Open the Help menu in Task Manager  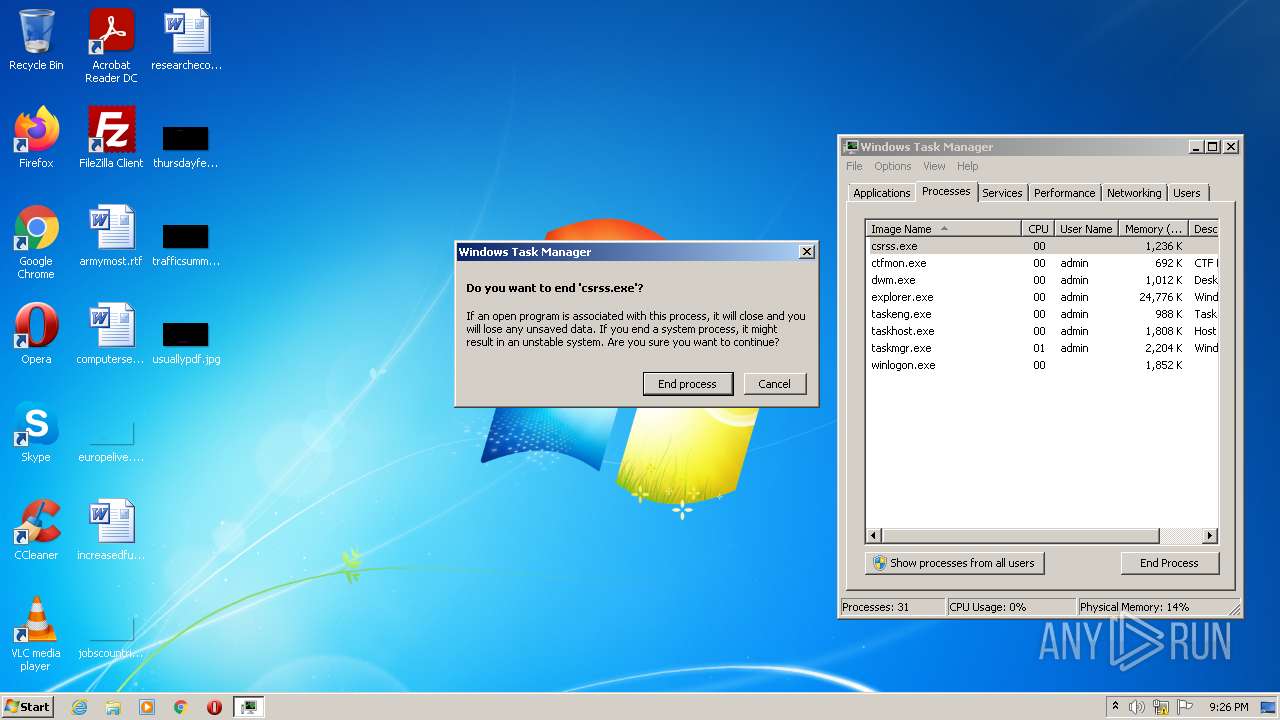tap(967, 166)
